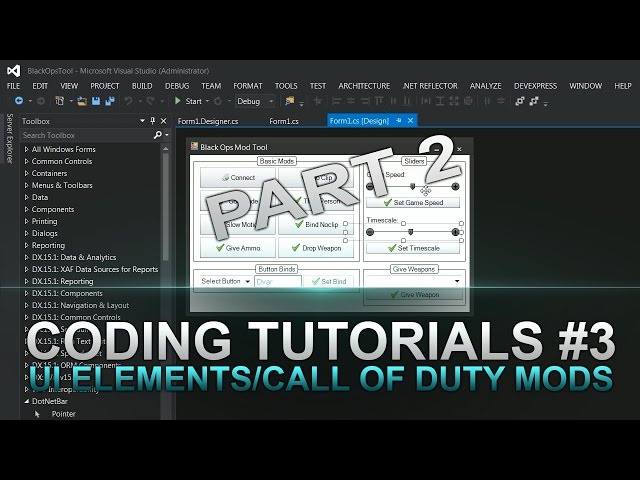Click the Make Same Height icon
Screen dimensions: 640x480
(x=440, y=101)
